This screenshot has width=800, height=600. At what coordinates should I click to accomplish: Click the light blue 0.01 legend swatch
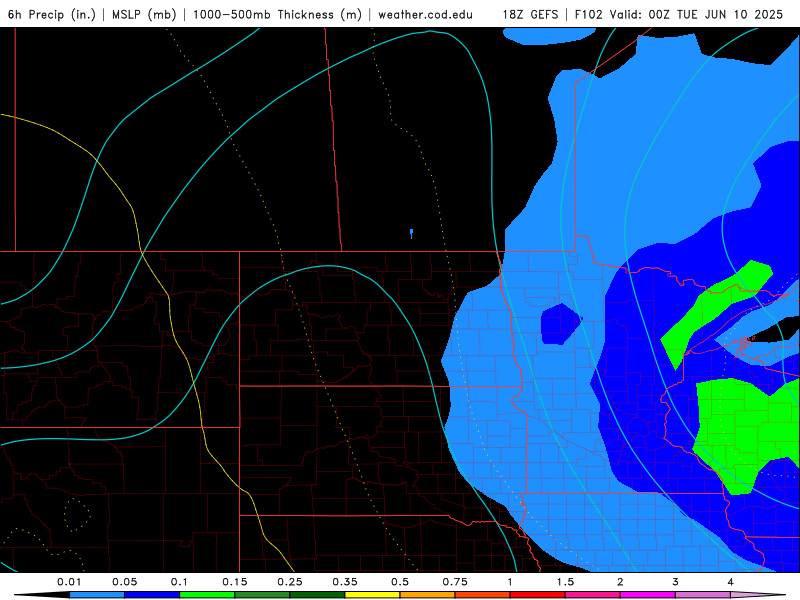point(97,595)
